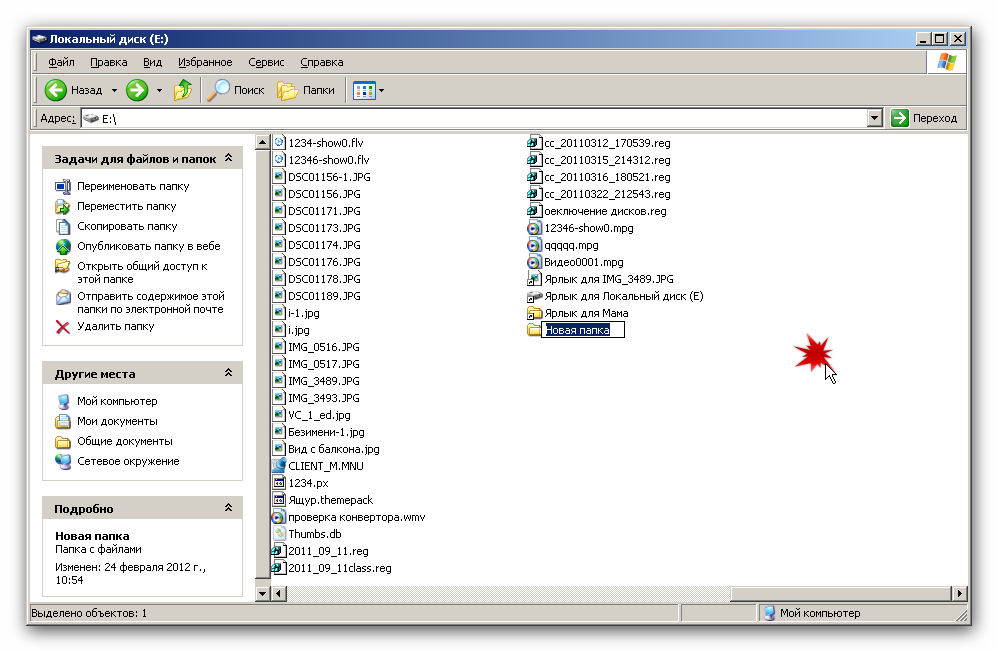Select the file VC_1_ed.jpg
Image resolution: width=998 pixels, height=652 pixels.
point(319,415)
